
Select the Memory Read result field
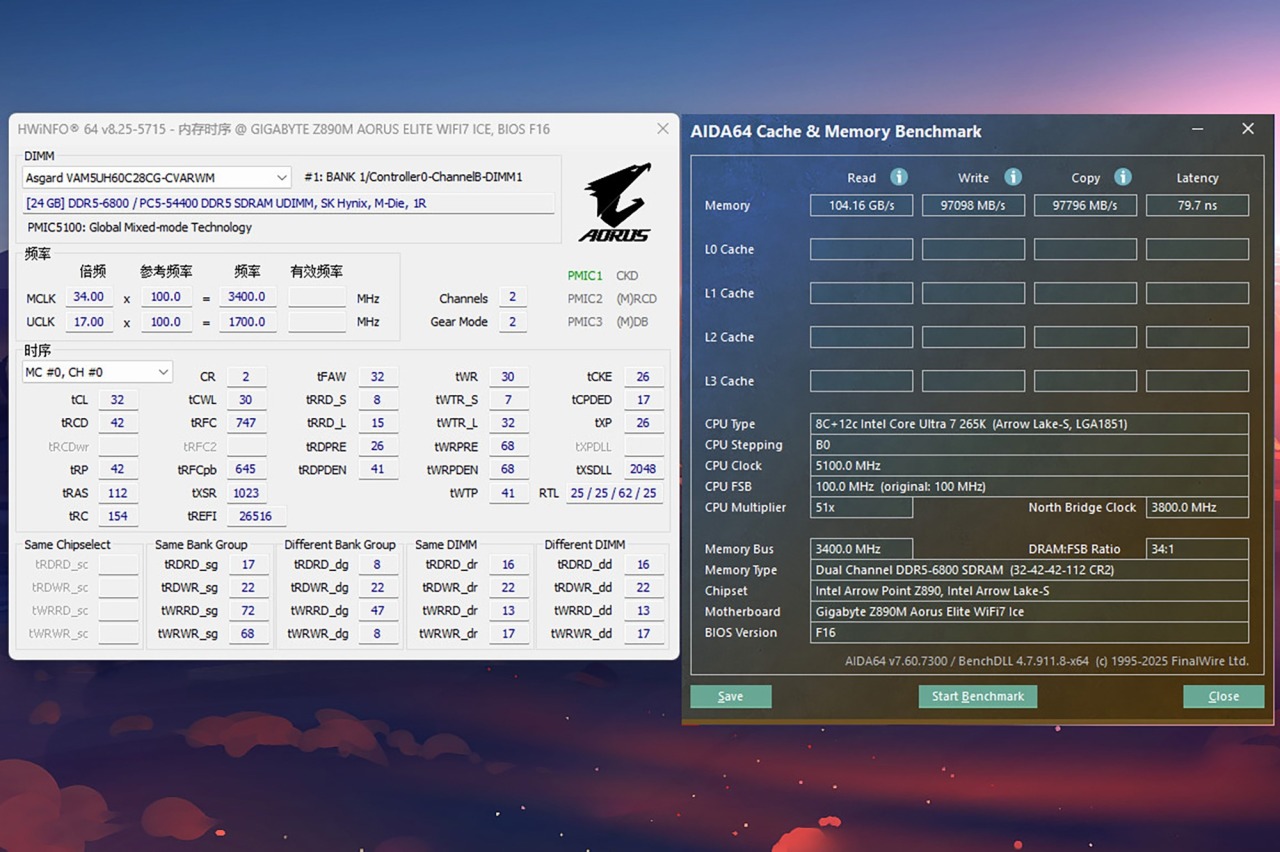pos(861,206)
